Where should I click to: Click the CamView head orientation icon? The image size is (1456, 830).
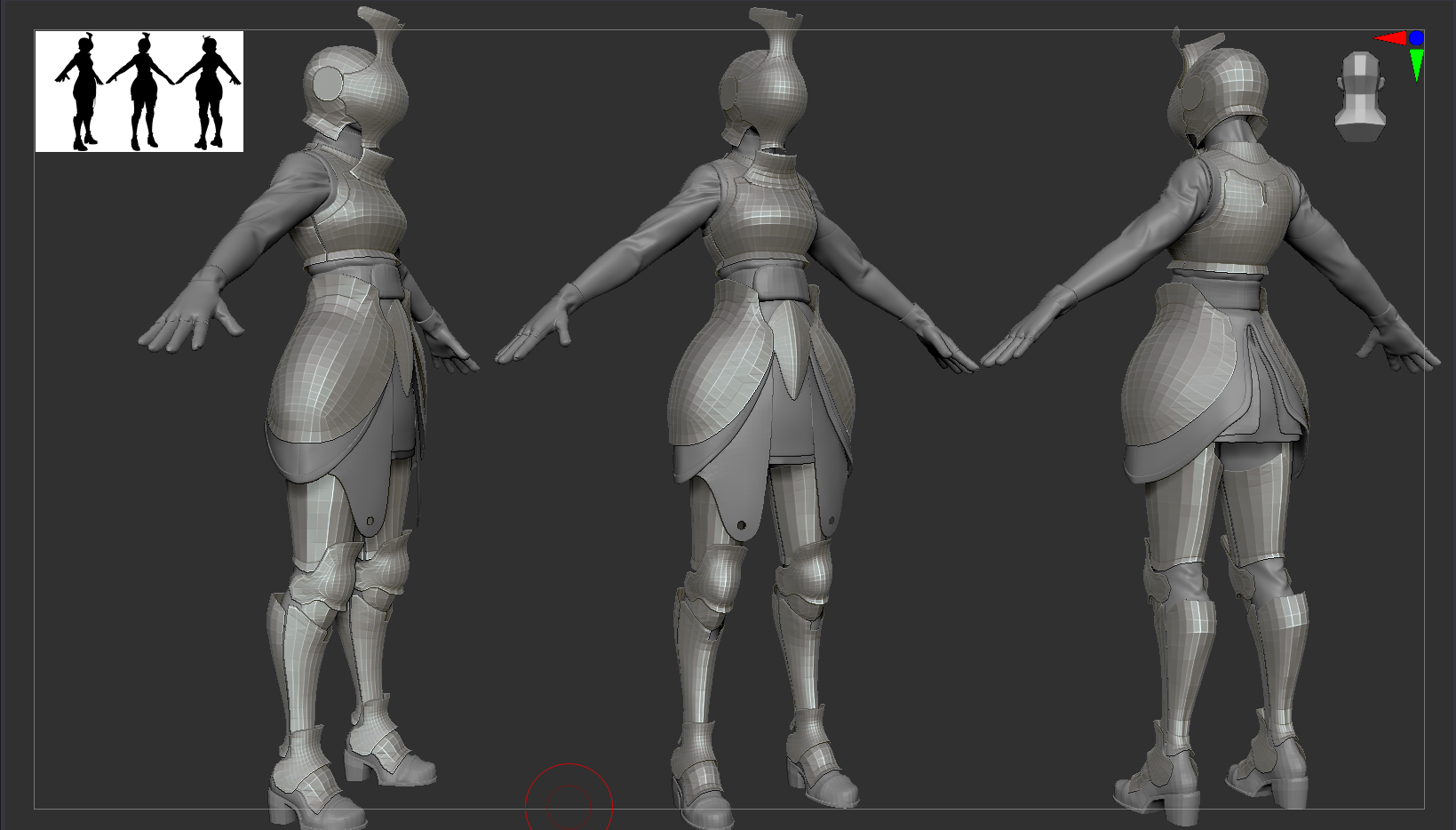pyautogui.click(x=1358, y=96)
